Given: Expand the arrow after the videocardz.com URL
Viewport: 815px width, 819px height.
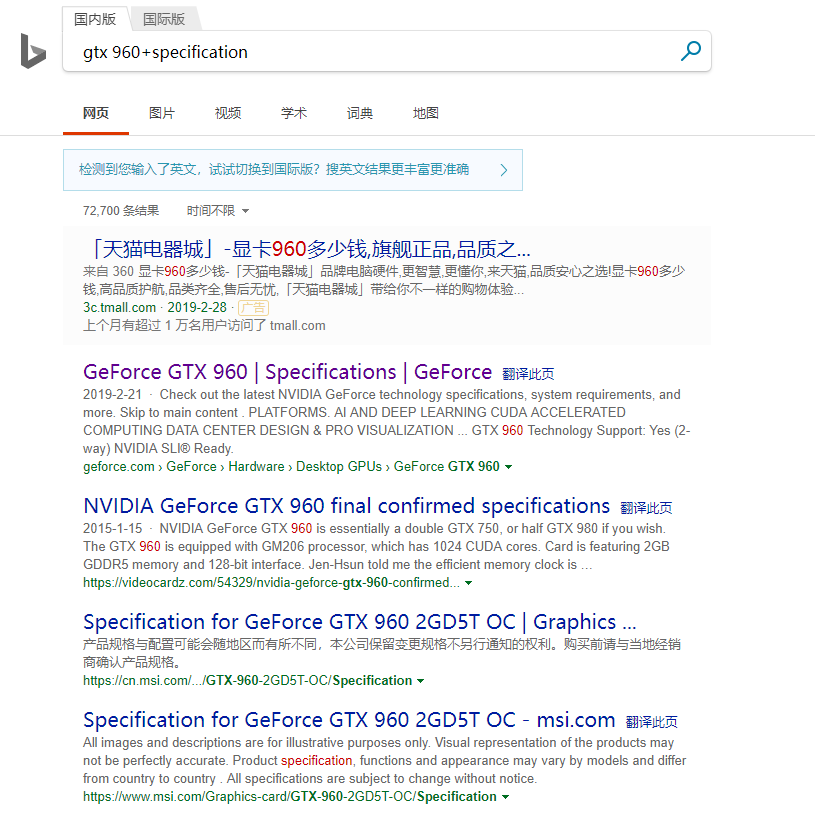Looking at the screenshot, I should point(469,583).
